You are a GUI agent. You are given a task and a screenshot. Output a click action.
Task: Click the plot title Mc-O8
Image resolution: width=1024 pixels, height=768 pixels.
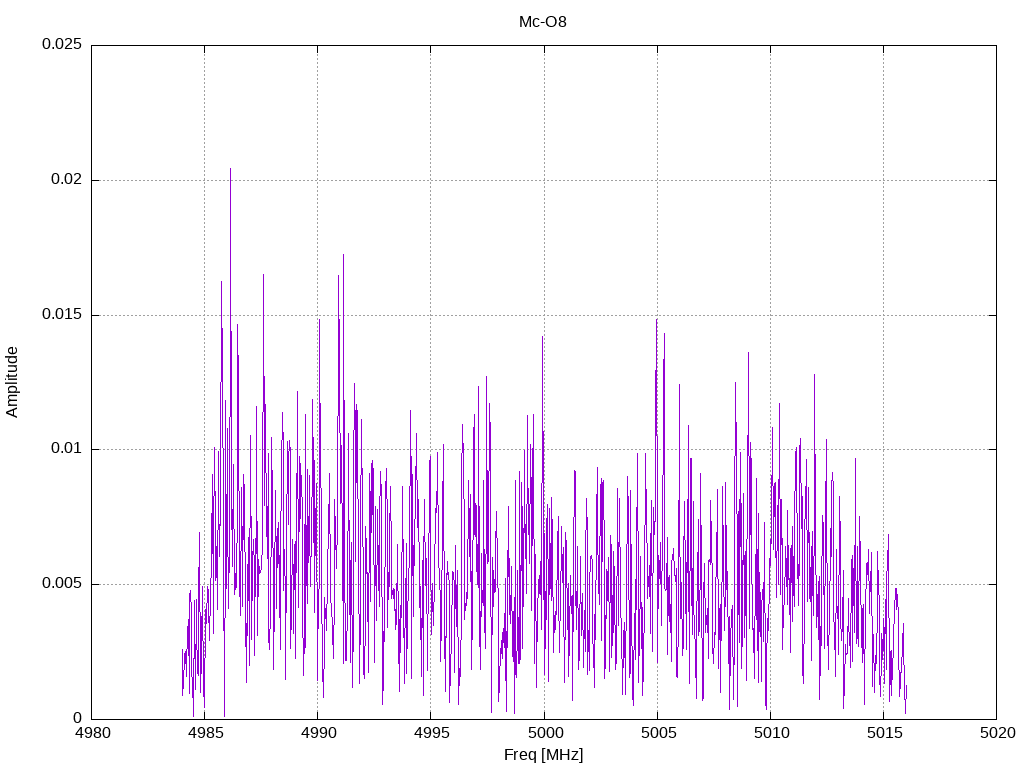tap(543, 22)
